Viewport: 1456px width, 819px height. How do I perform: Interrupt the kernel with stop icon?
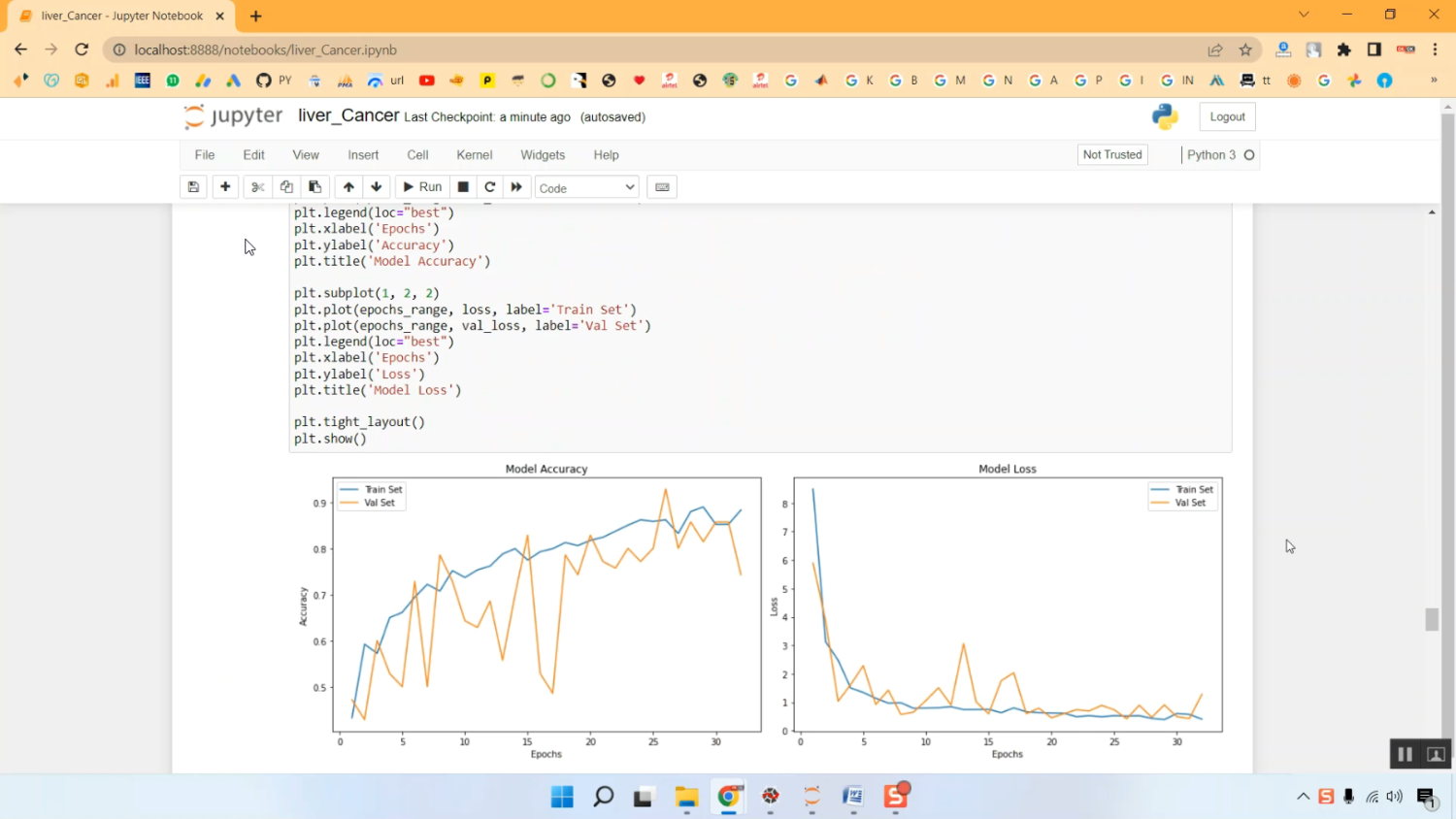click(463, 187)
